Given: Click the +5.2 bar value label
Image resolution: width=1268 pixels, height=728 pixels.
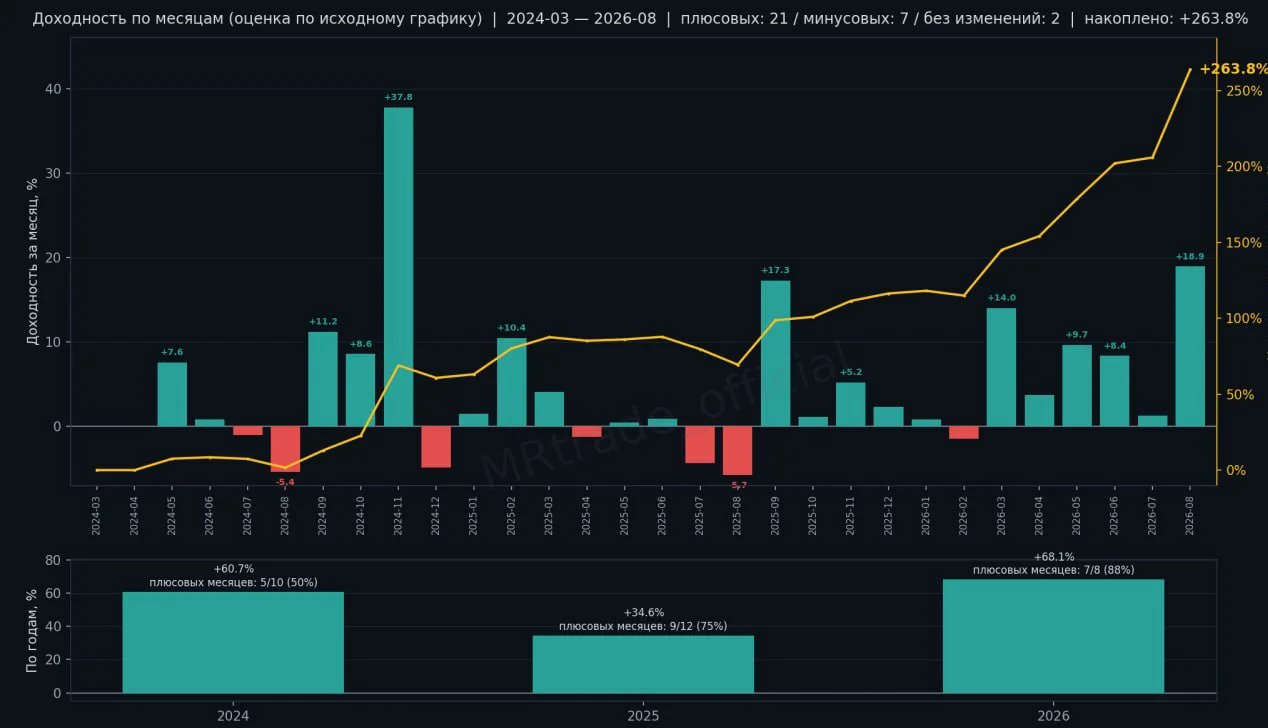Looking at the screenshot, I should (x=851, y=372).
